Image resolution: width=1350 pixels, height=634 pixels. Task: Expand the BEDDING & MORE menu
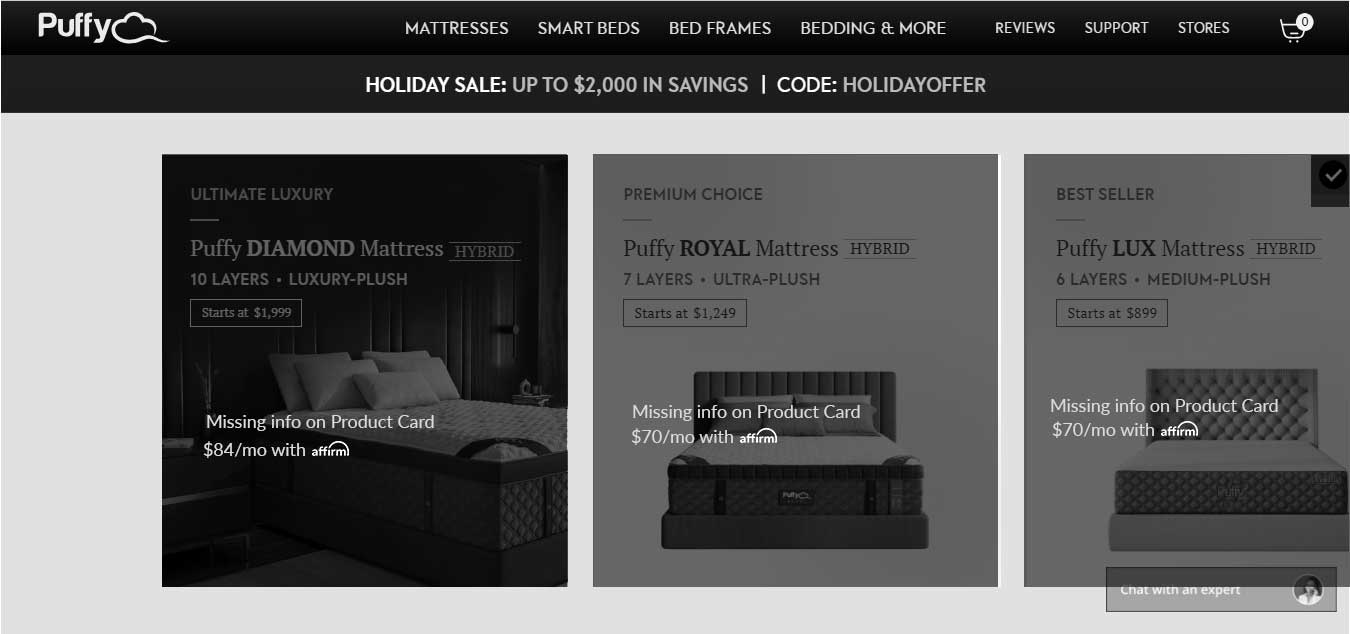(873, 28)
